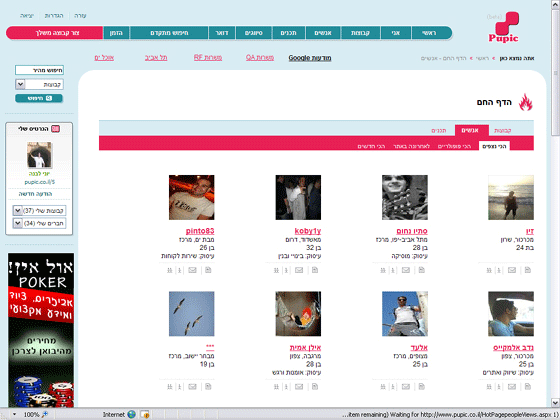Click the profile page icon under koby1y
This screenshot has height=420, width=560.
click(x=315, y=270)
